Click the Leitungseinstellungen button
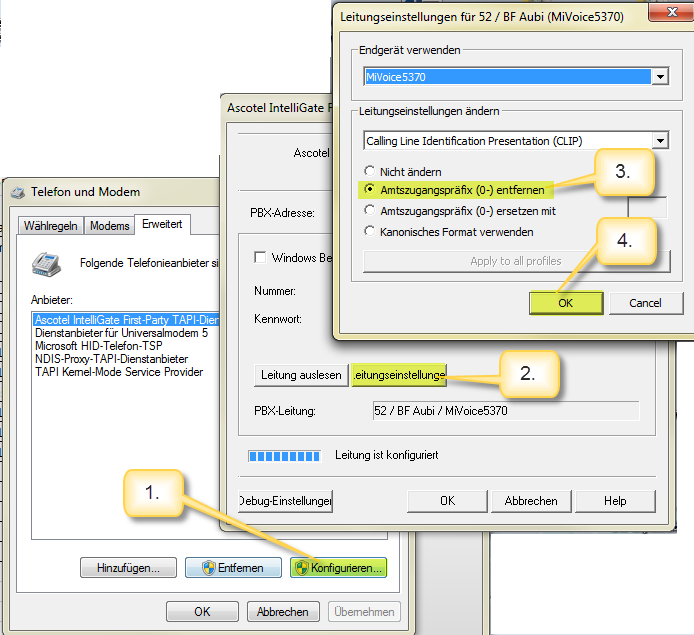The image size is (694, 635). coord(398,375)
